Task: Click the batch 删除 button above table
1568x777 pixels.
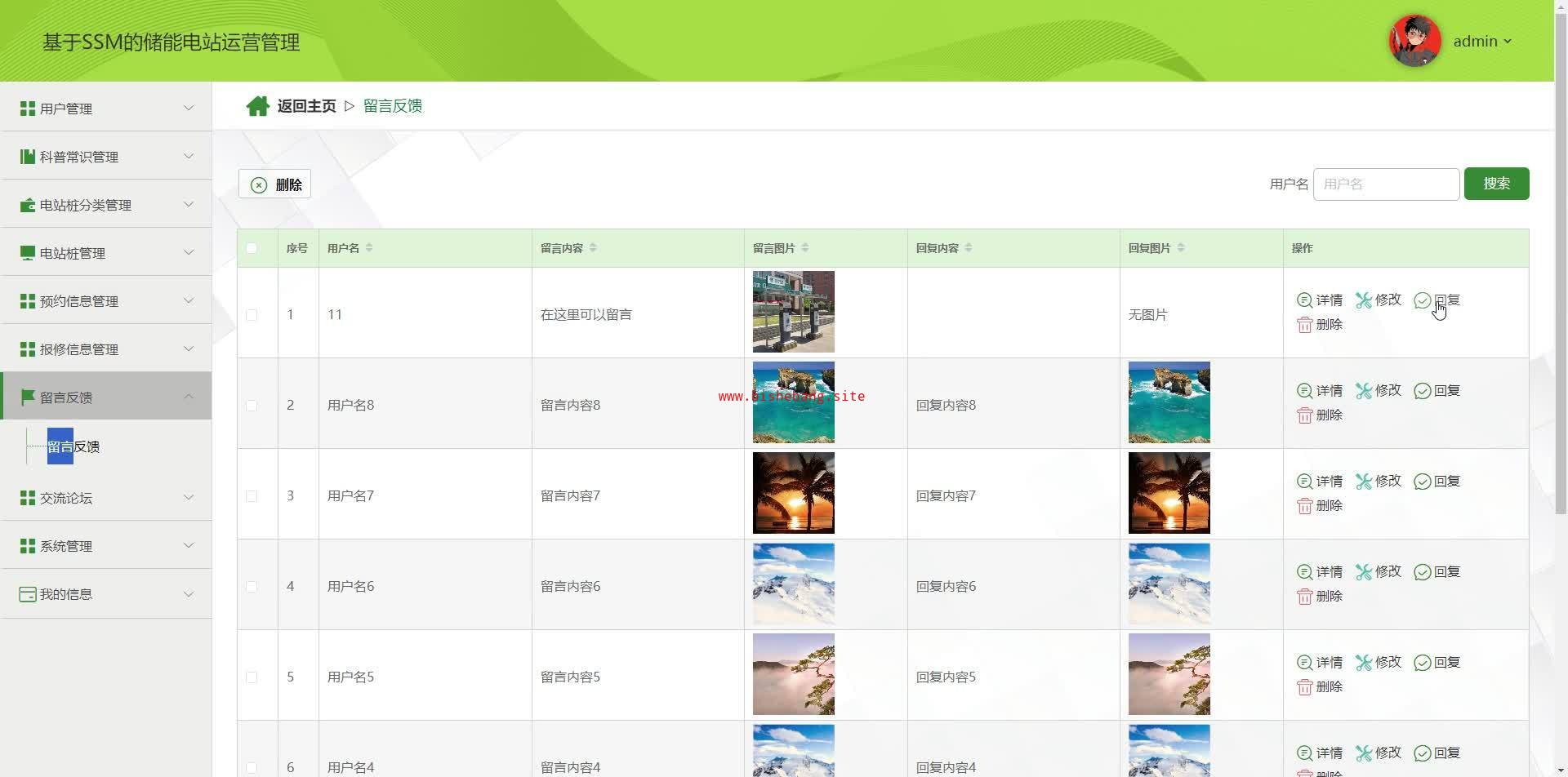Action: (x=275, y=184)
